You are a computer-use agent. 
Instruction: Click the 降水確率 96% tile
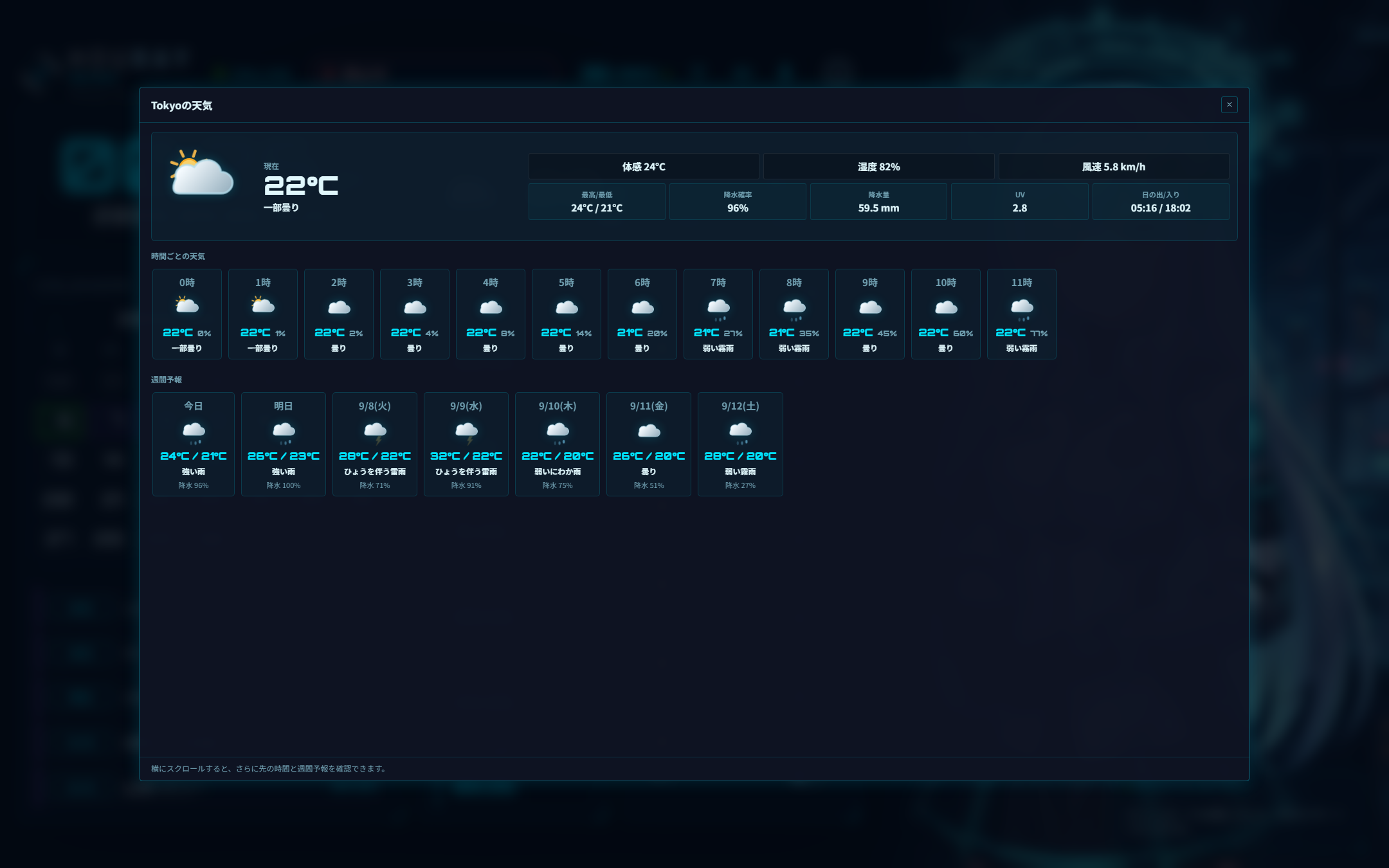738,202
